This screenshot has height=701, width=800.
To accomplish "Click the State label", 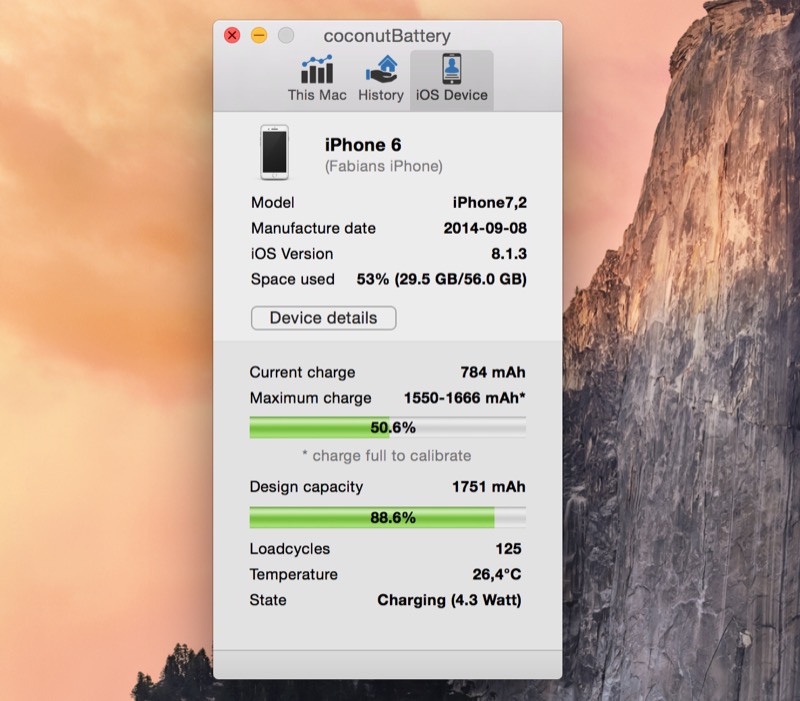I will pyautogui.click(x=268, y=600).
